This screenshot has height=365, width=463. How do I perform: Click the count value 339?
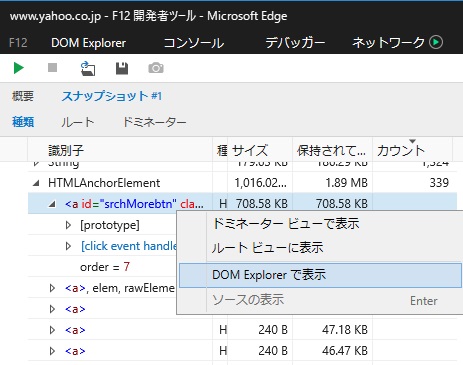439,183
